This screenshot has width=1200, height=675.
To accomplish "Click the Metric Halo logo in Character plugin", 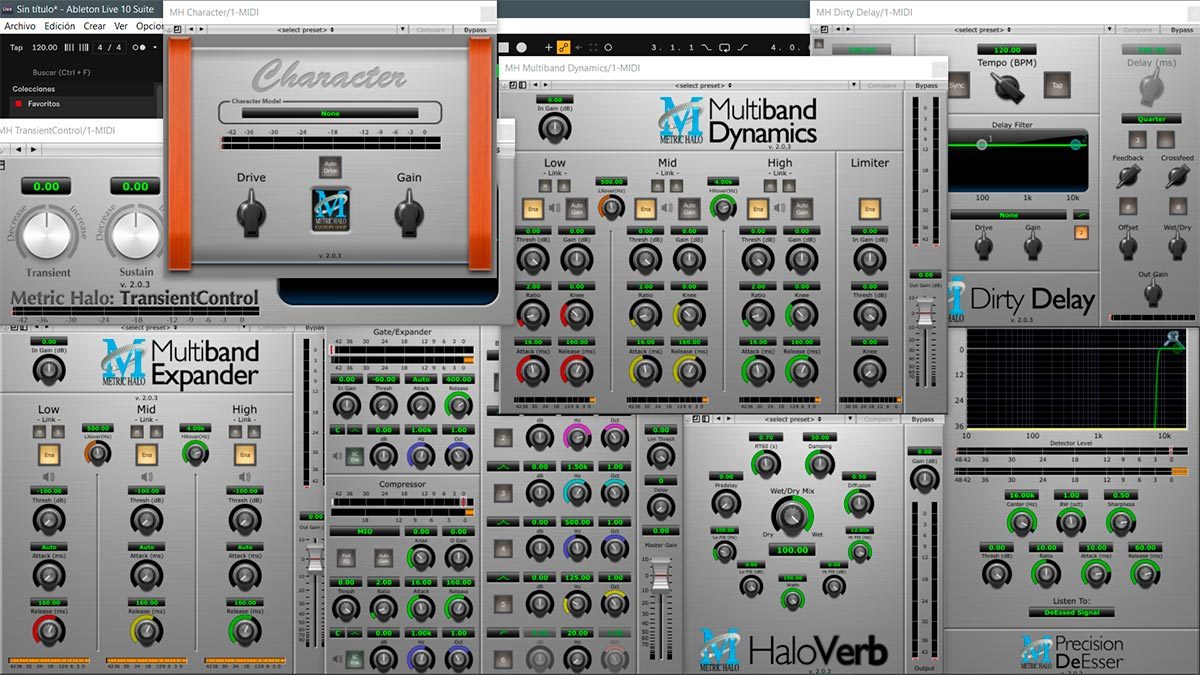I will coord(330,209).
